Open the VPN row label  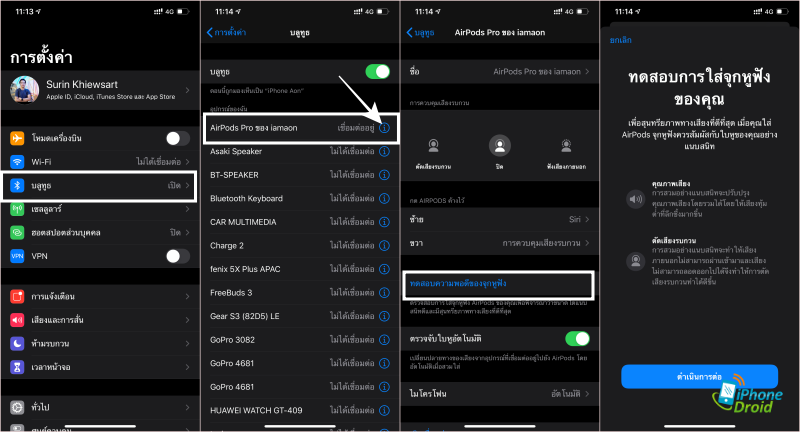(x=39, y=256)
